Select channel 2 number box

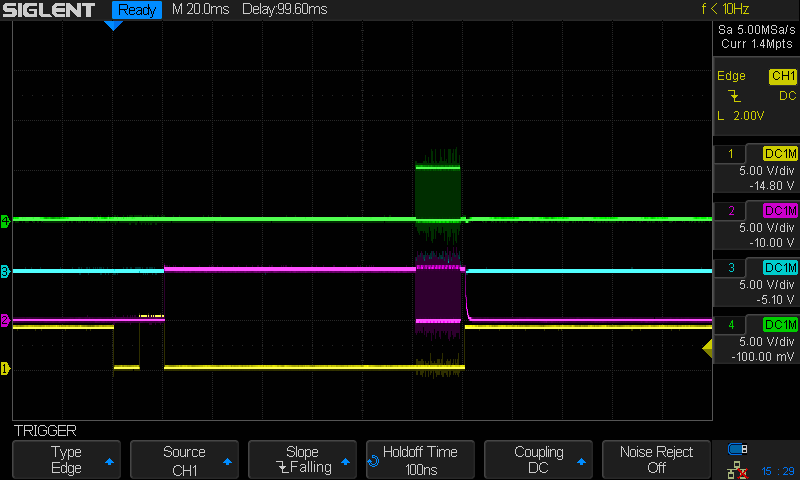tap(730, 211)
